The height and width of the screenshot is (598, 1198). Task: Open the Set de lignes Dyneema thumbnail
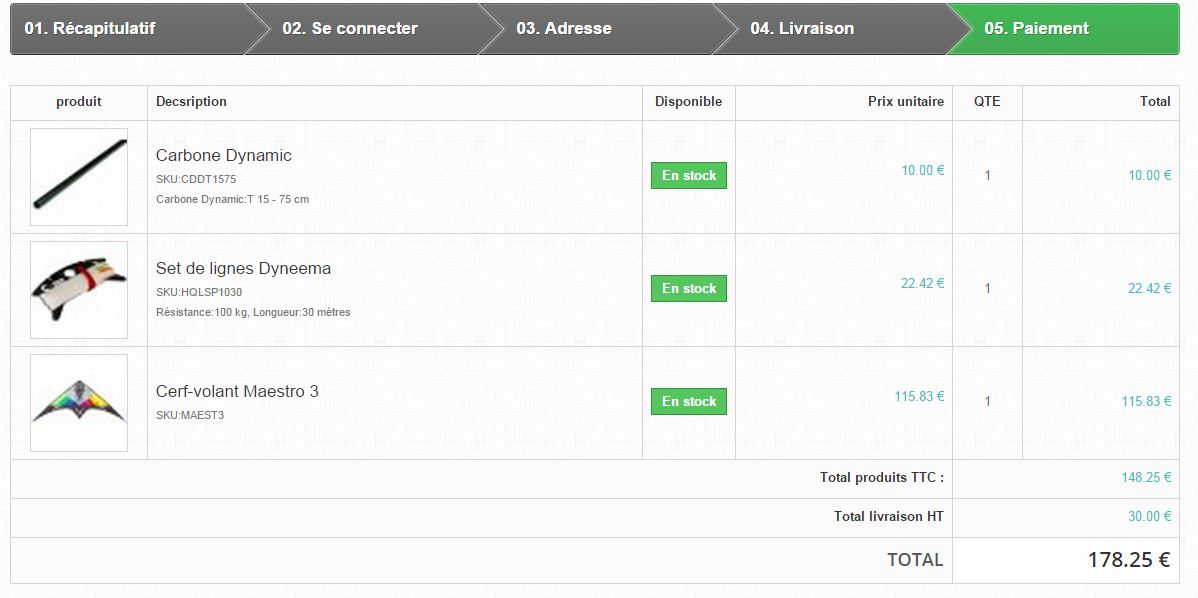(x=79, y=289)
